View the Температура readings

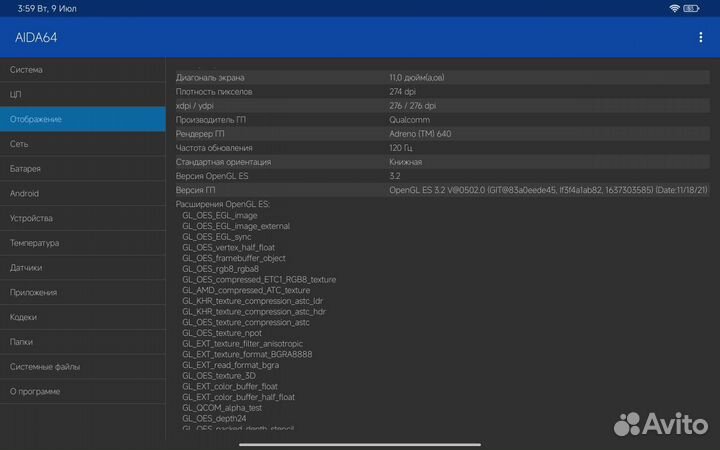(83, 243)
